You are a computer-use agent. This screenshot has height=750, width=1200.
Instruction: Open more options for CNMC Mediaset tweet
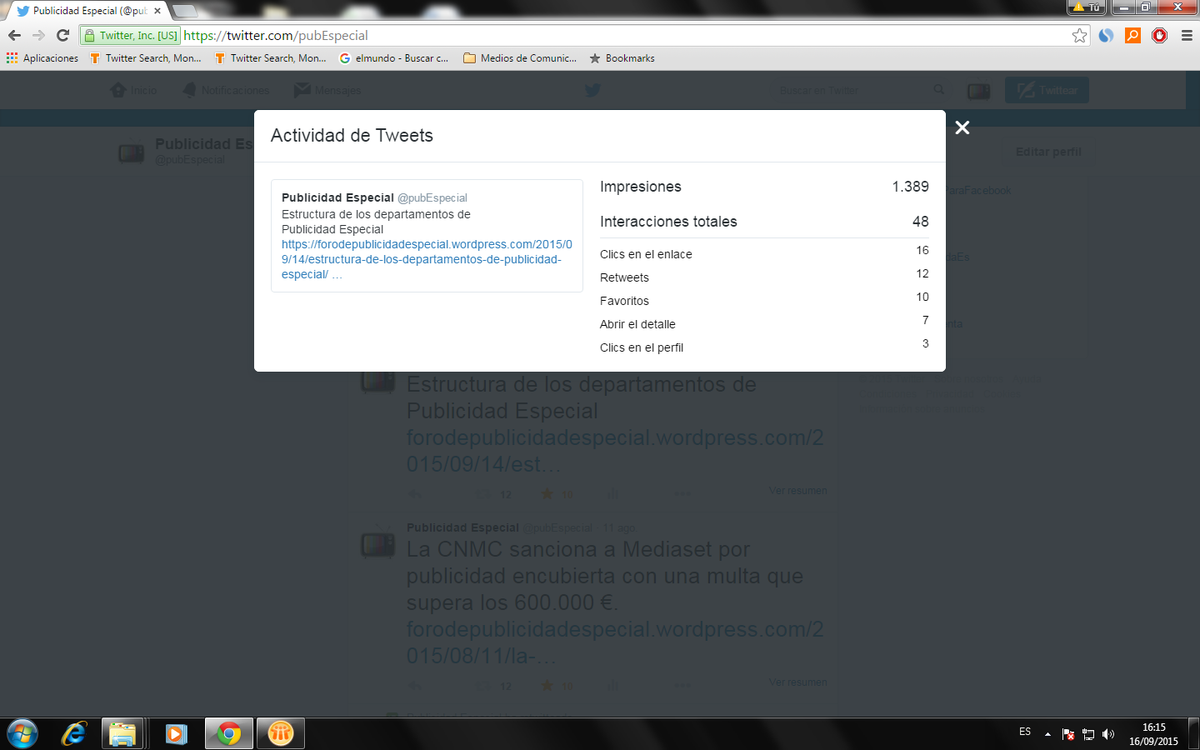(682, 687)
